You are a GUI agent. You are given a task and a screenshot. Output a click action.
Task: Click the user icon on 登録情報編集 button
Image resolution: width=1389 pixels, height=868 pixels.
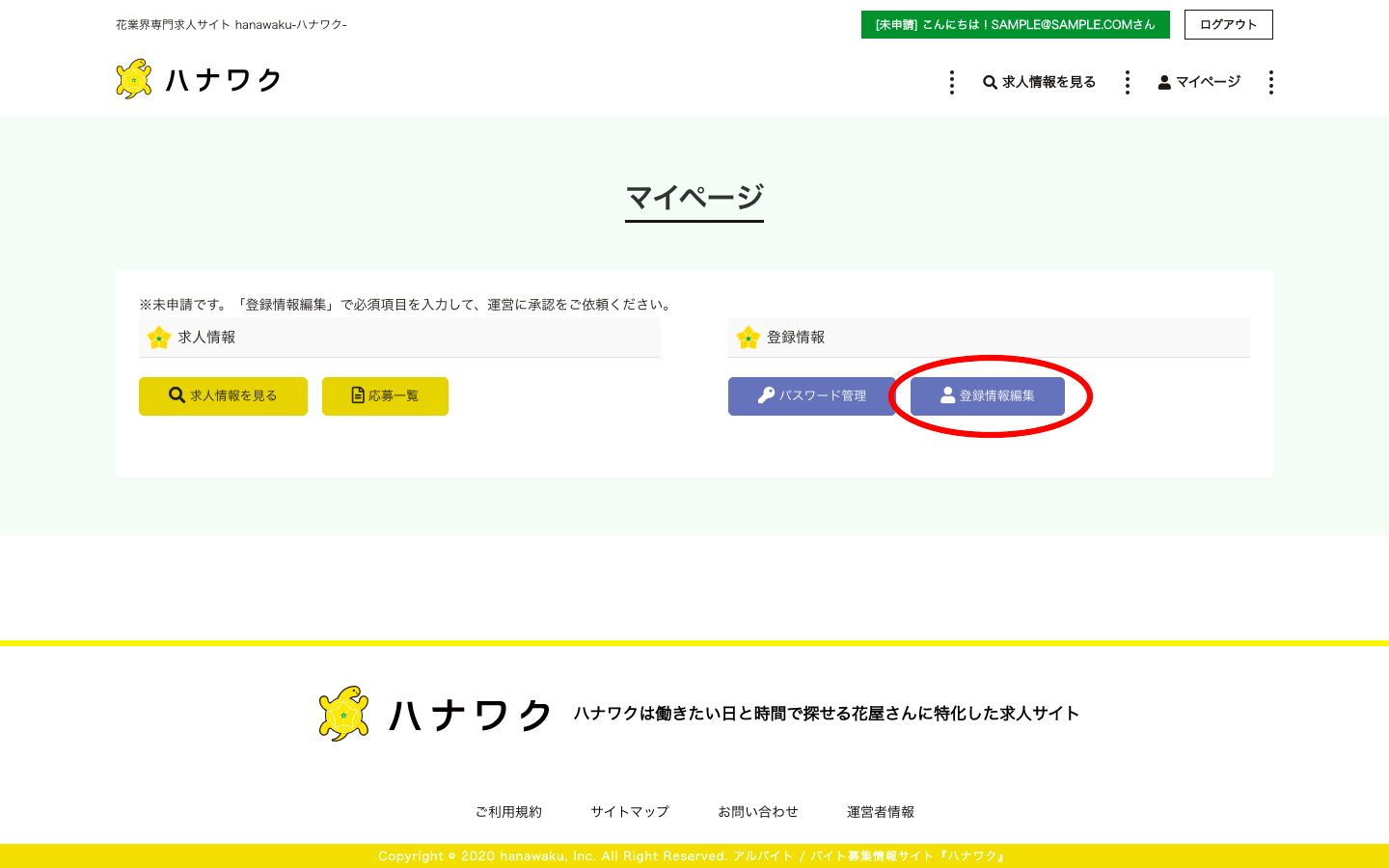[x=947, y=395]
